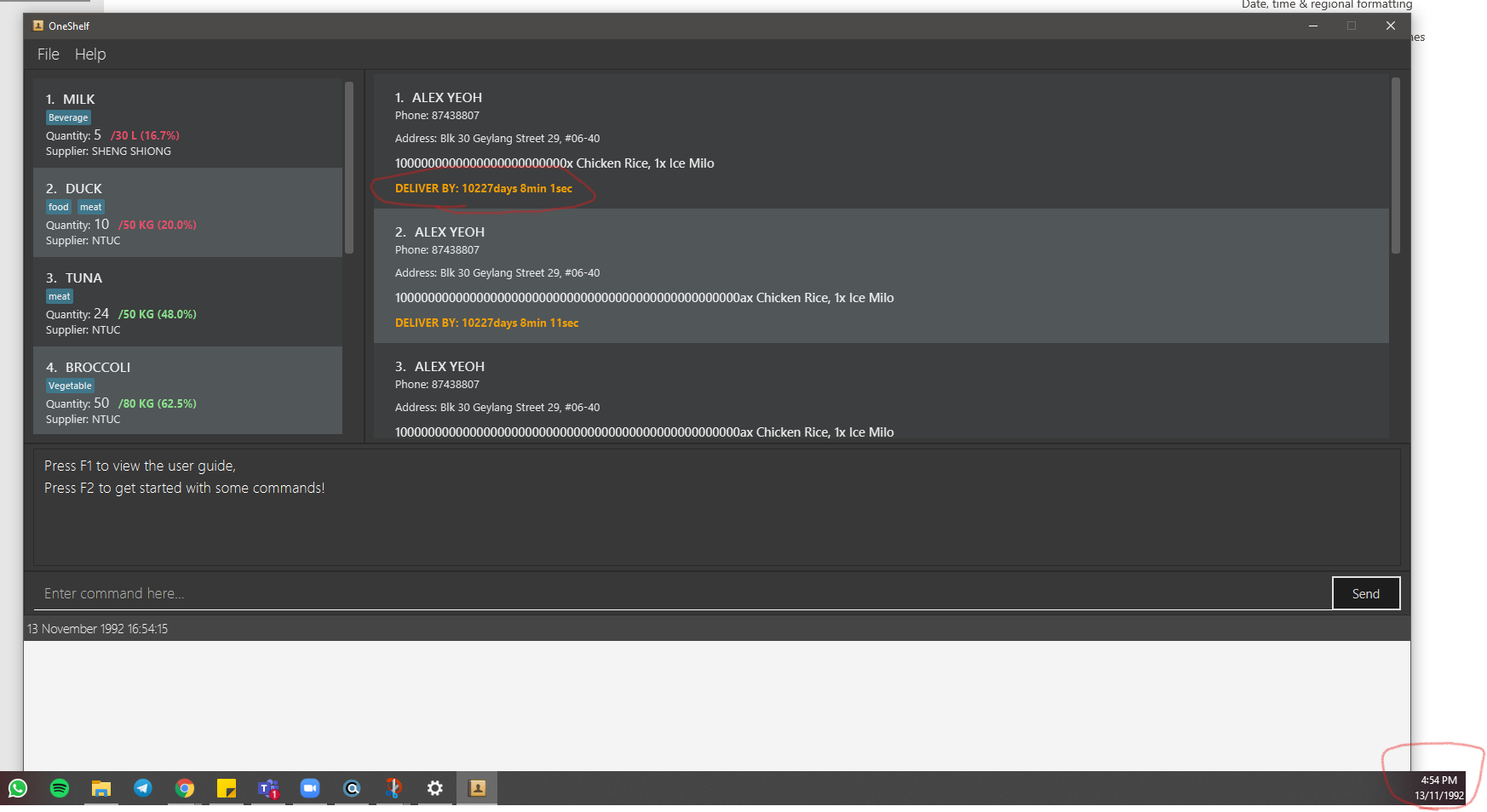Select delivery 2. ALEX YEOH heading
Image resolution: width=1487 pixels, height=812 pixels.
439,232
